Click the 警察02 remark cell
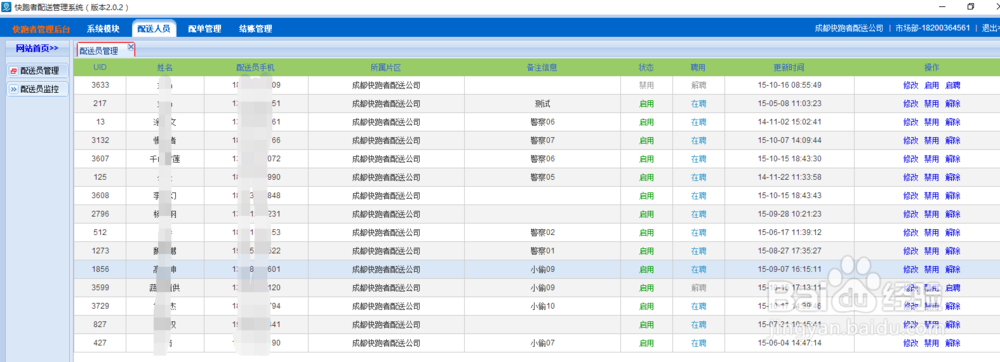This screenshot has height=362, width=1000. (542, 233)
